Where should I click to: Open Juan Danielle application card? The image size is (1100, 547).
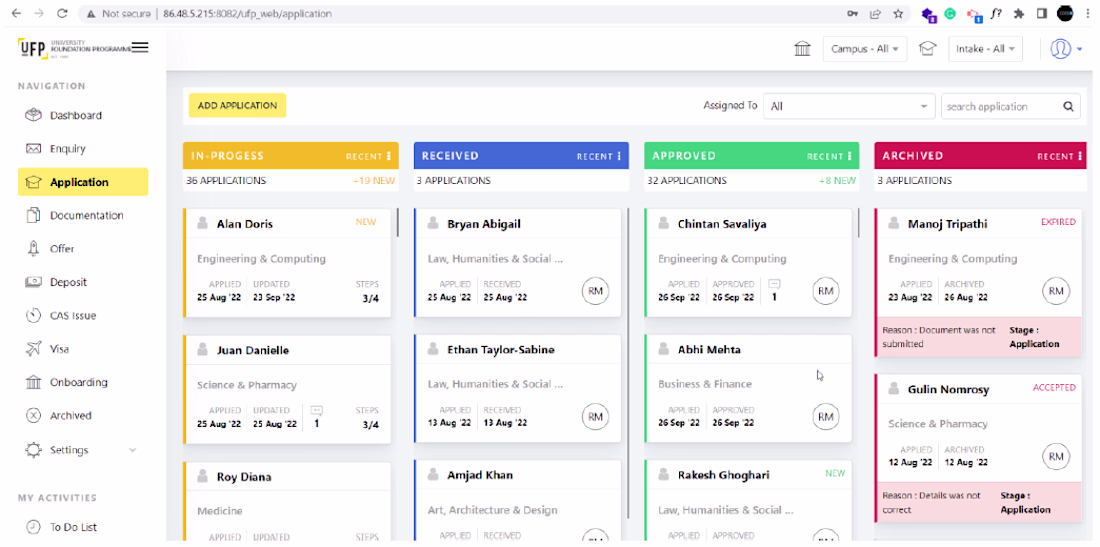tap(287, 389)
